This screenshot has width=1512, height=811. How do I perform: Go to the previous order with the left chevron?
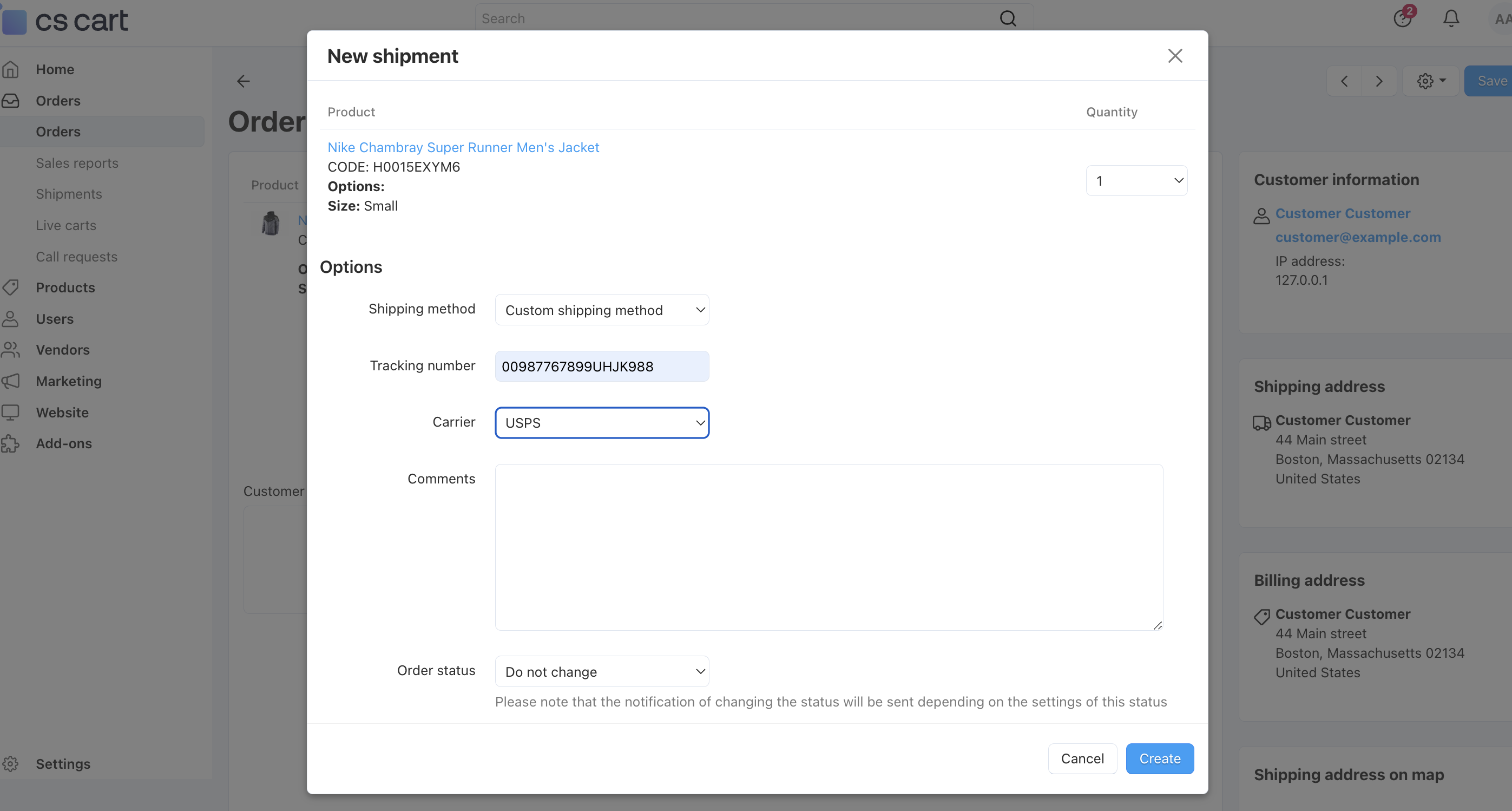coord(1344,81)
